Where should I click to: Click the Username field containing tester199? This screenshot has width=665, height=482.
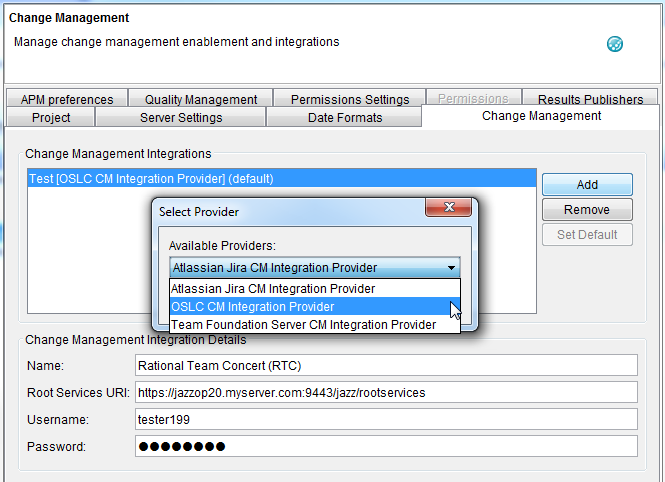point(386,419)
